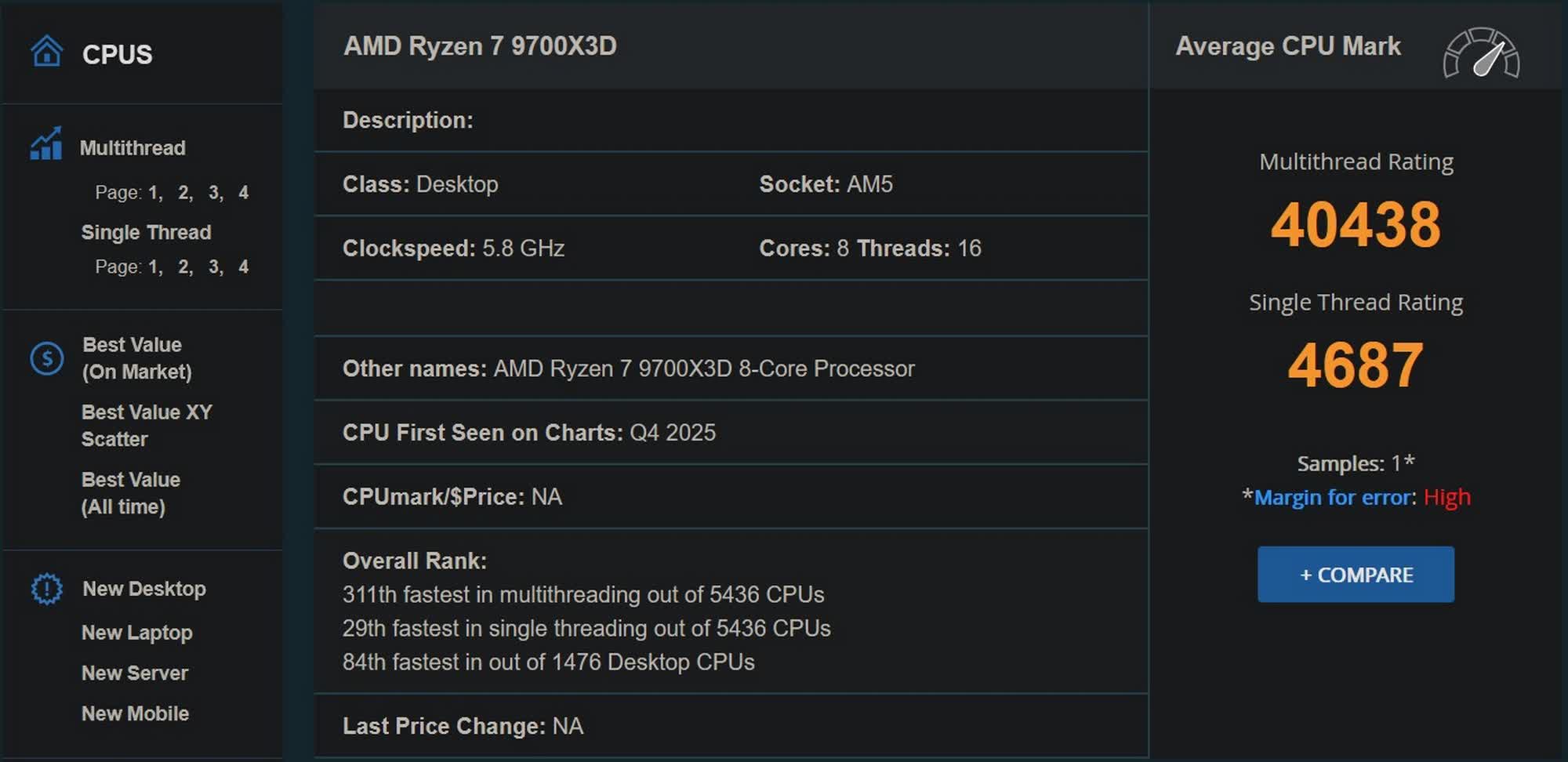The image size is (1568, 762).
Task: Click Best Value XY Scatter
Action: (x=147, y=426)
